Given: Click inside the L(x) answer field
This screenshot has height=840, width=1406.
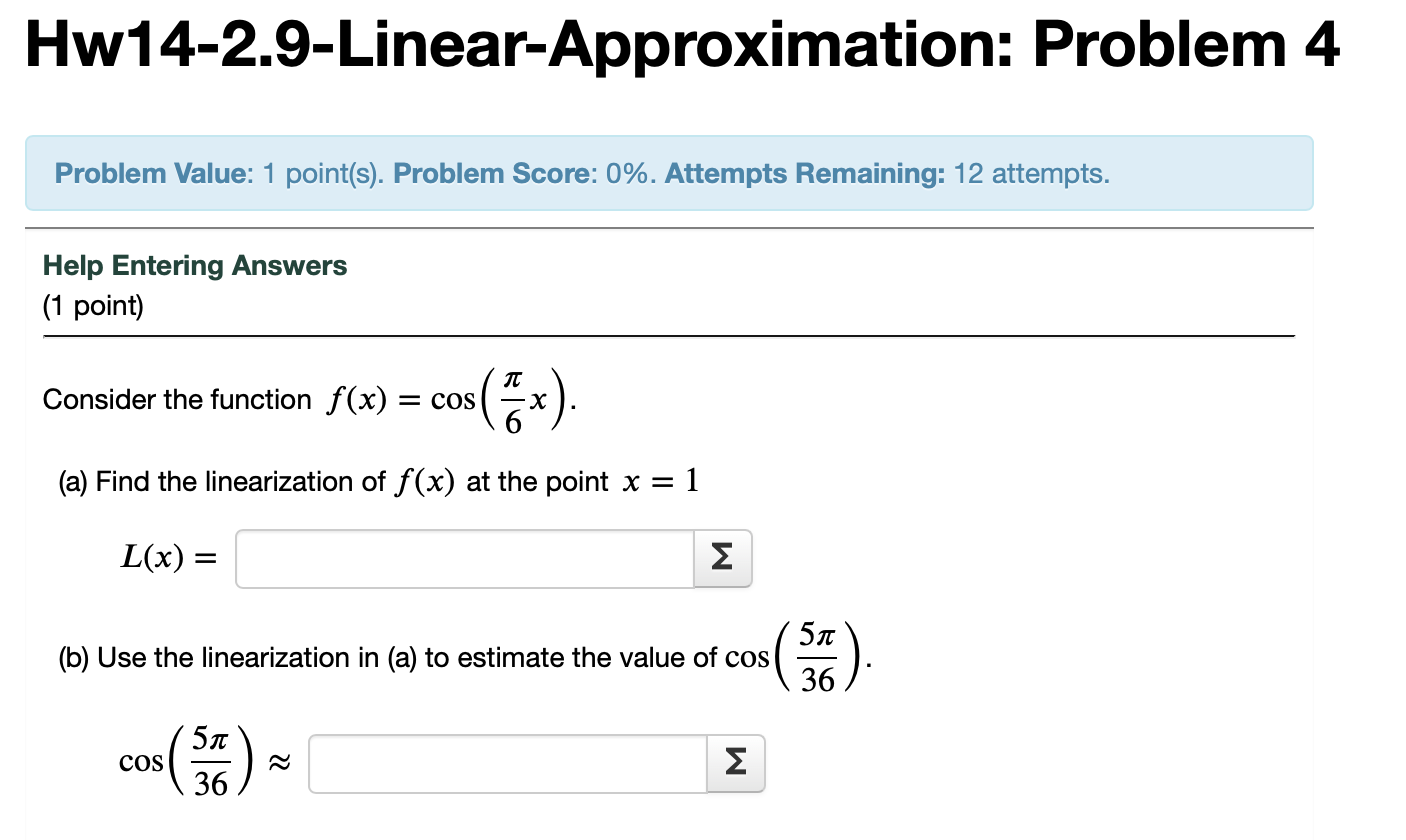Looking at the screenshot, I should [463, 558].
